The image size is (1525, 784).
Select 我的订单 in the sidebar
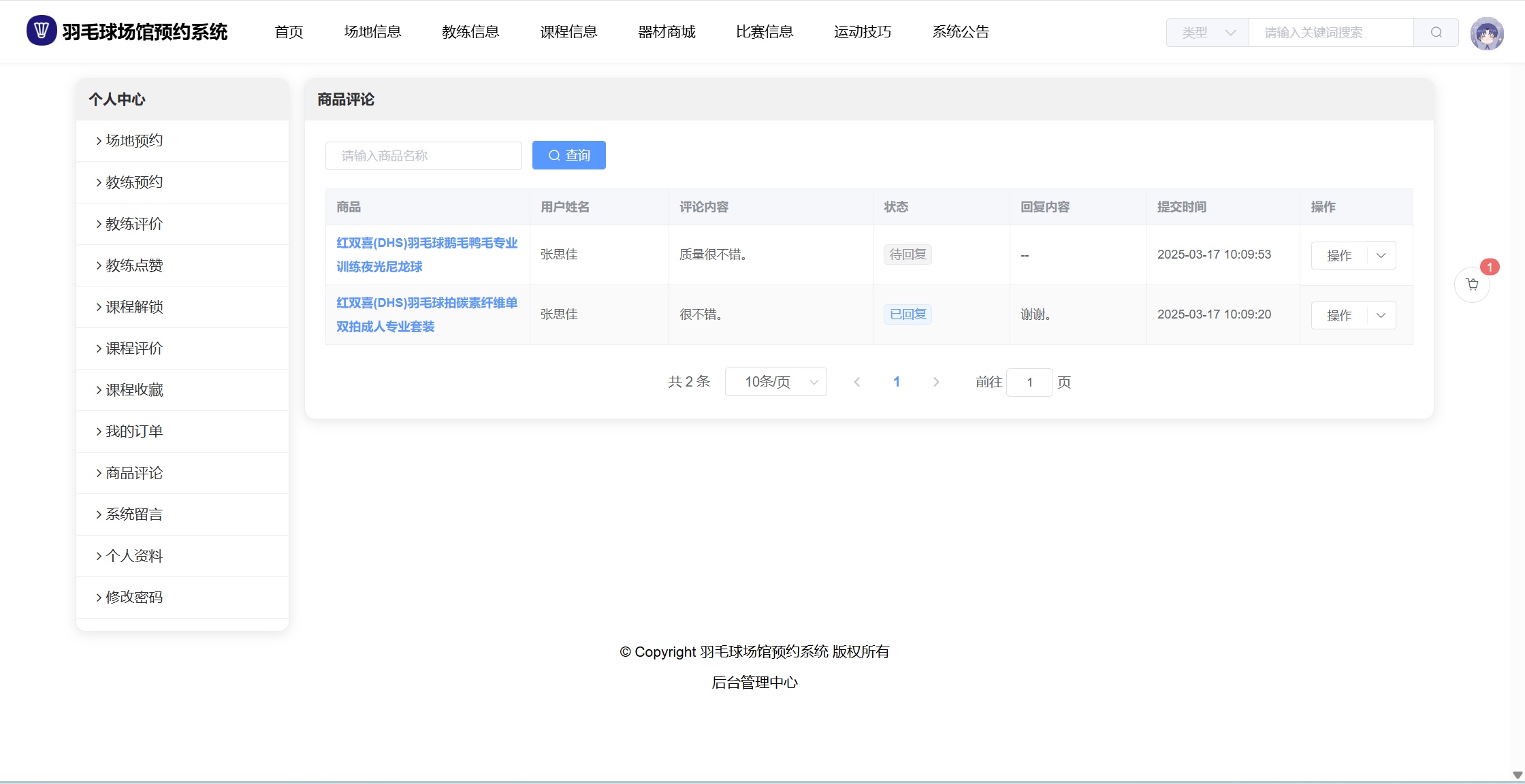coord(134,431)
